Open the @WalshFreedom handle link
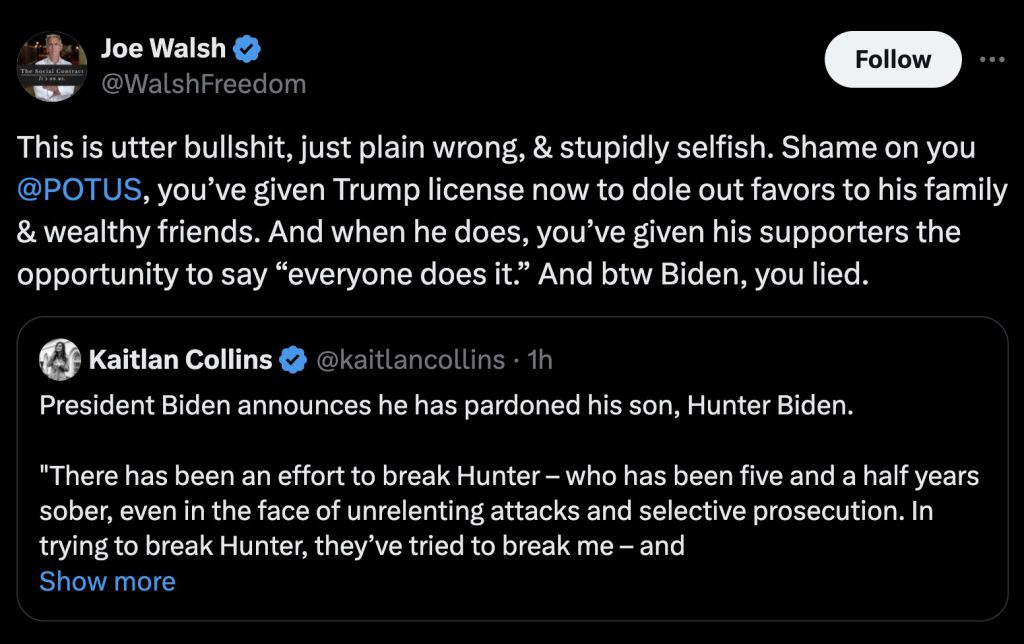The width and height of the screenshot is (1024, 644). pos(203,84)
